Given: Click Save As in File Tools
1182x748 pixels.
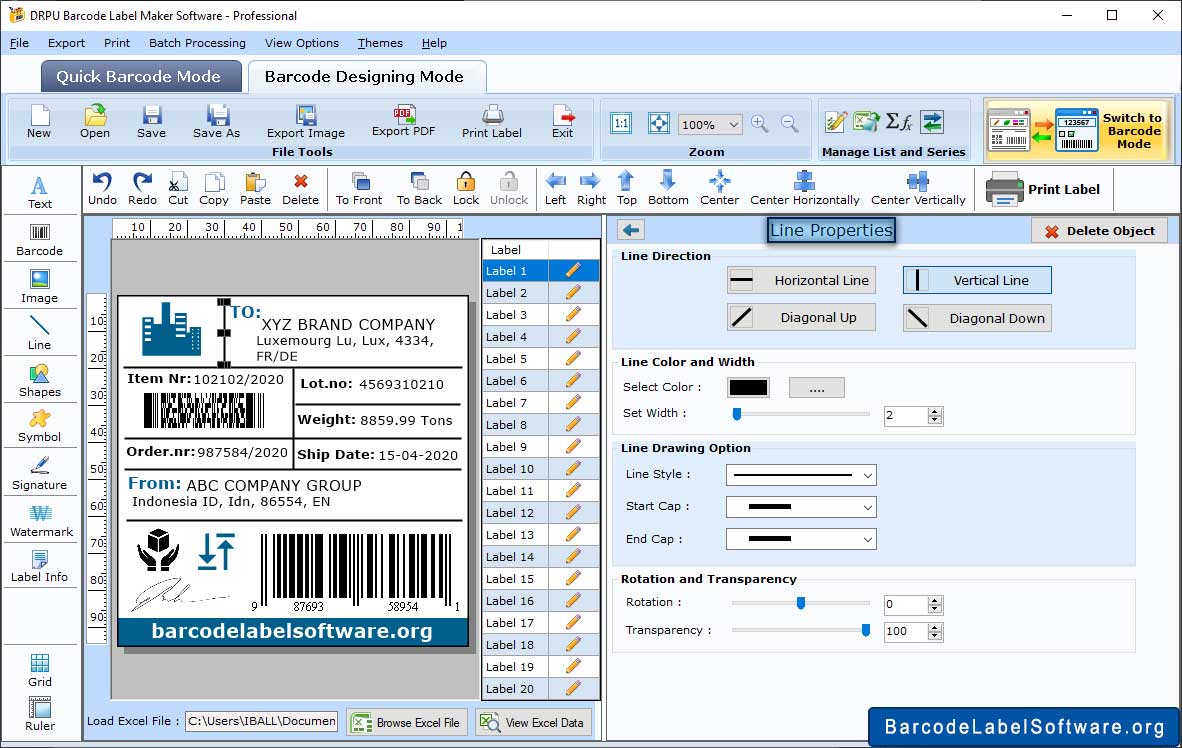Looking at the screenshot, I should pyautogui.click(x=216, y=122).
